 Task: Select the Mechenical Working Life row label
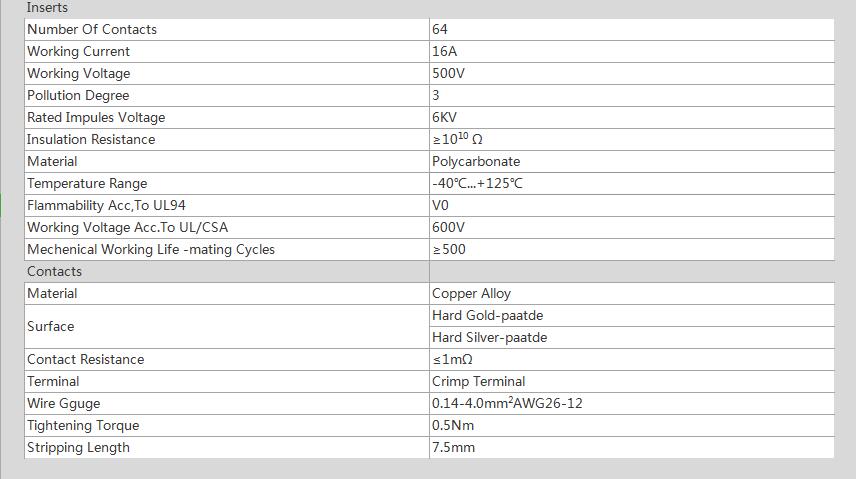(227, 250)
